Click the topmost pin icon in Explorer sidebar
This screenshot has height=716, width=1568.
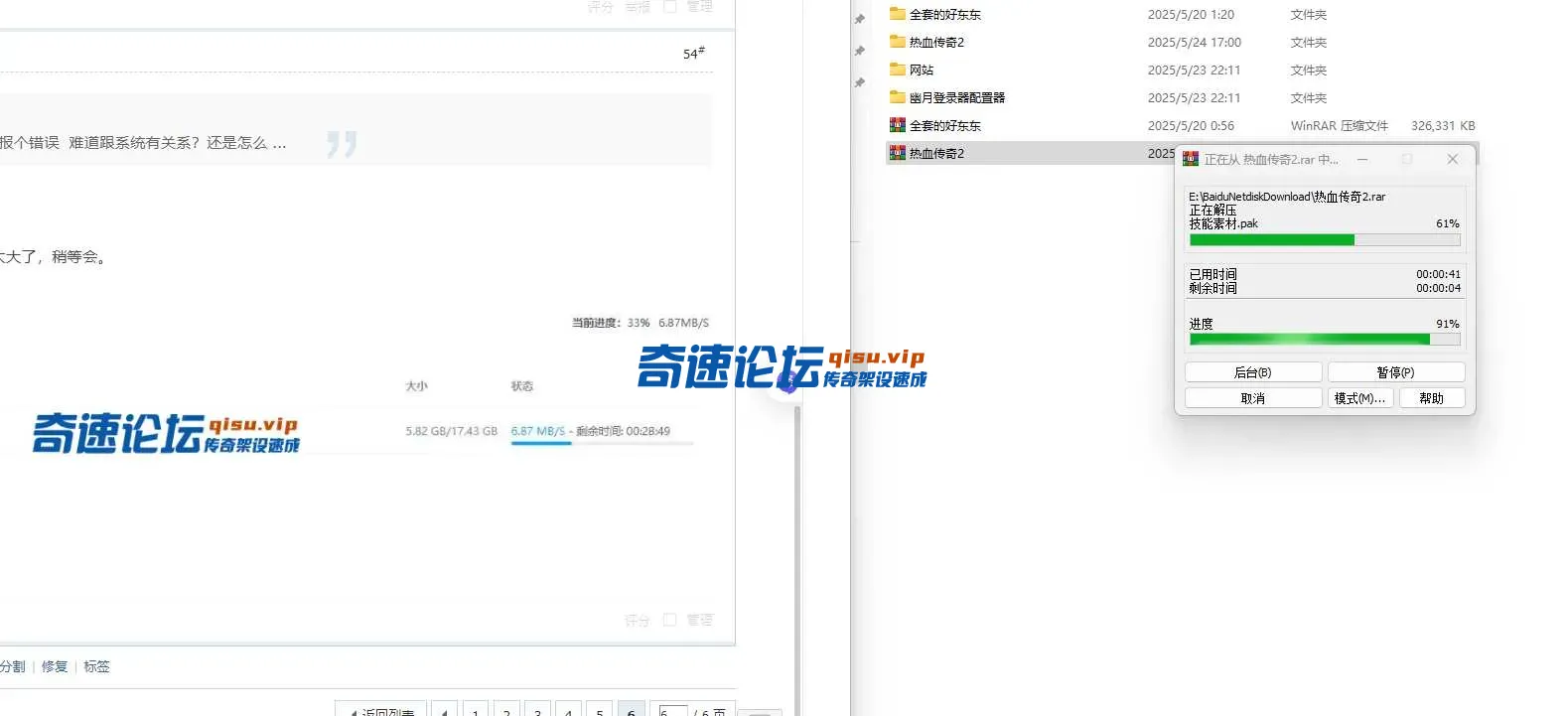pos(860,19)
